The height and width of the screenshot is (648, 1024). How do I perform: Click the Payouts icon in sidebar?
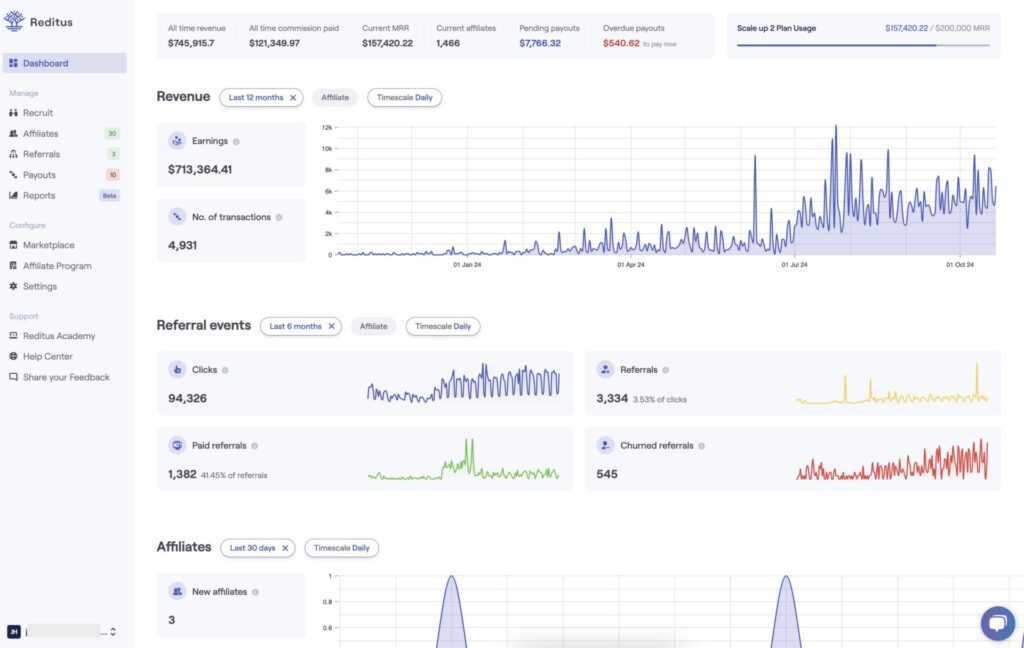coord(13,175)
